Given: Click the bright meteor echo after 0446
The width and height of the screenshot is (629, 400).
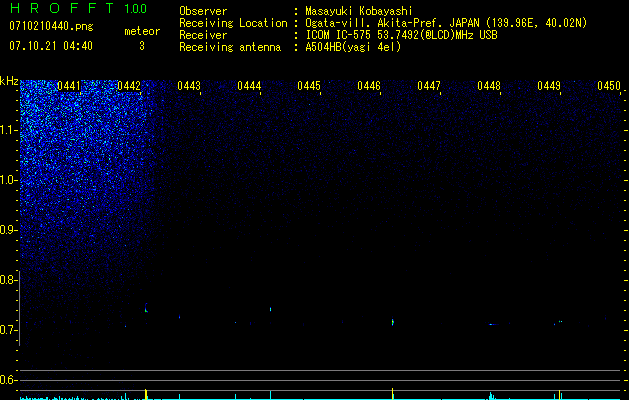Looking at the screenshot, I should (x=392, y=322).
